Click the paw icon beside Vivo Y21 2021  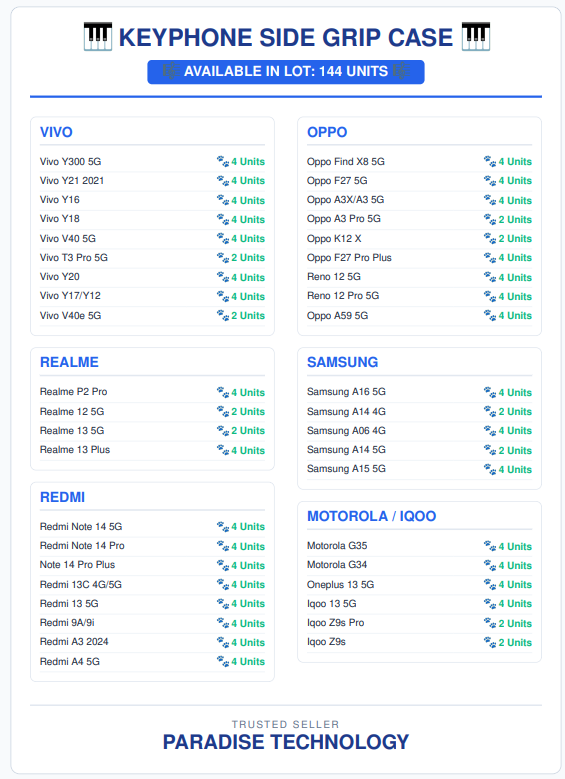(x=223, y=181)
